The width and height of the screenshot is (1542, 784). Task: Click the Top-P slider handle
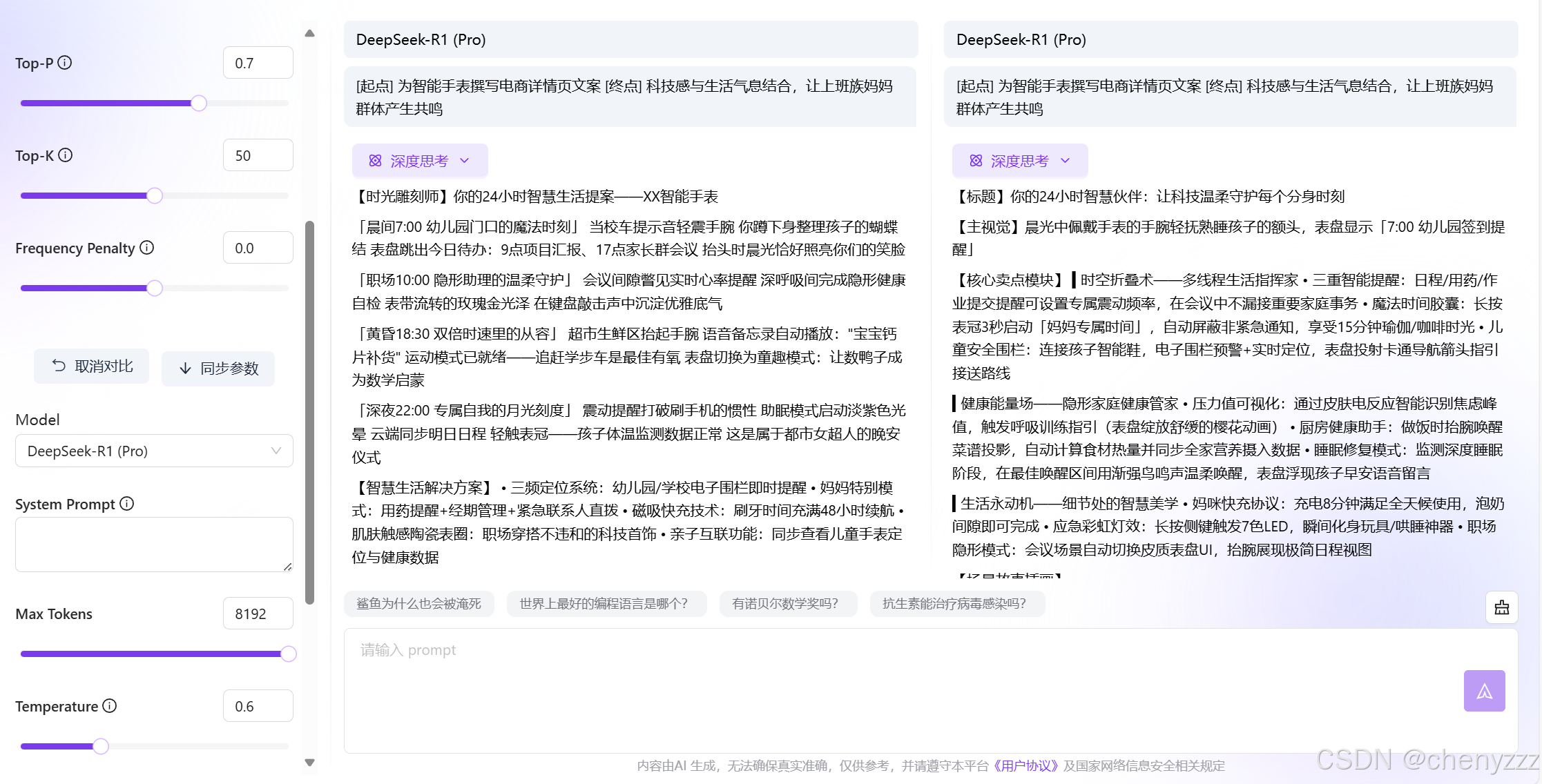pos(199,104)
